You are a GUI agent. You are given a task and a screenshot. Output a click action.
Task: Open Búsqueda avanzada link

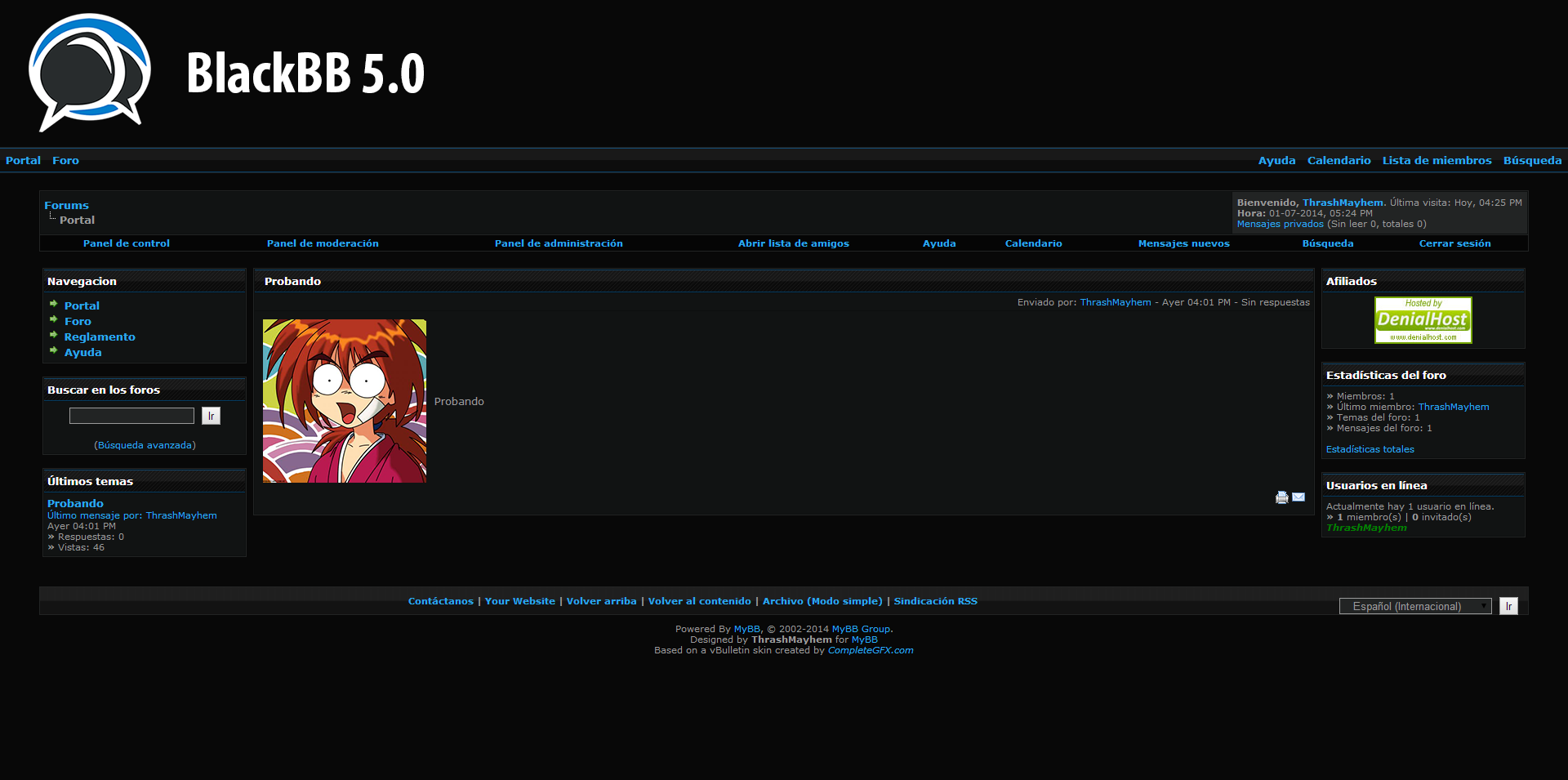point(145,445)
